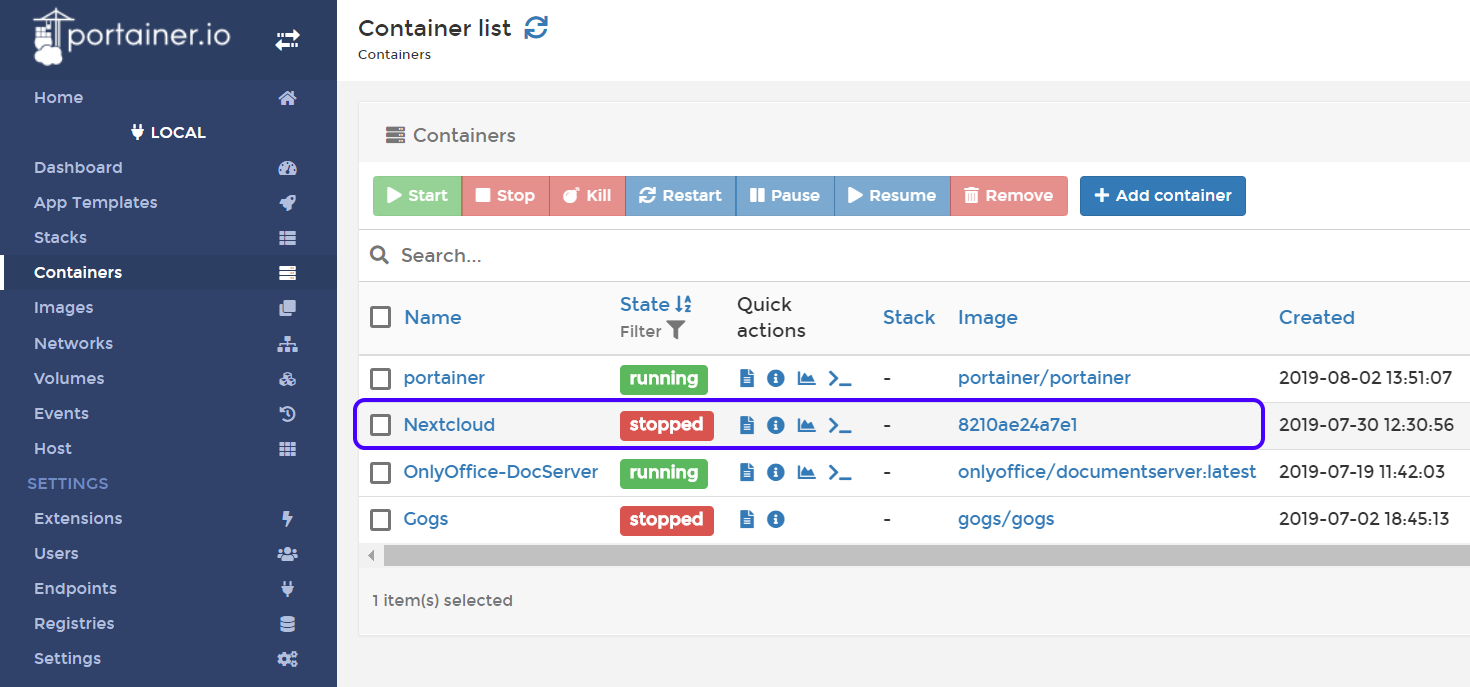Screen dimensions: 1470x687
Task: Click the Add container button
Action: point(1162,196)
